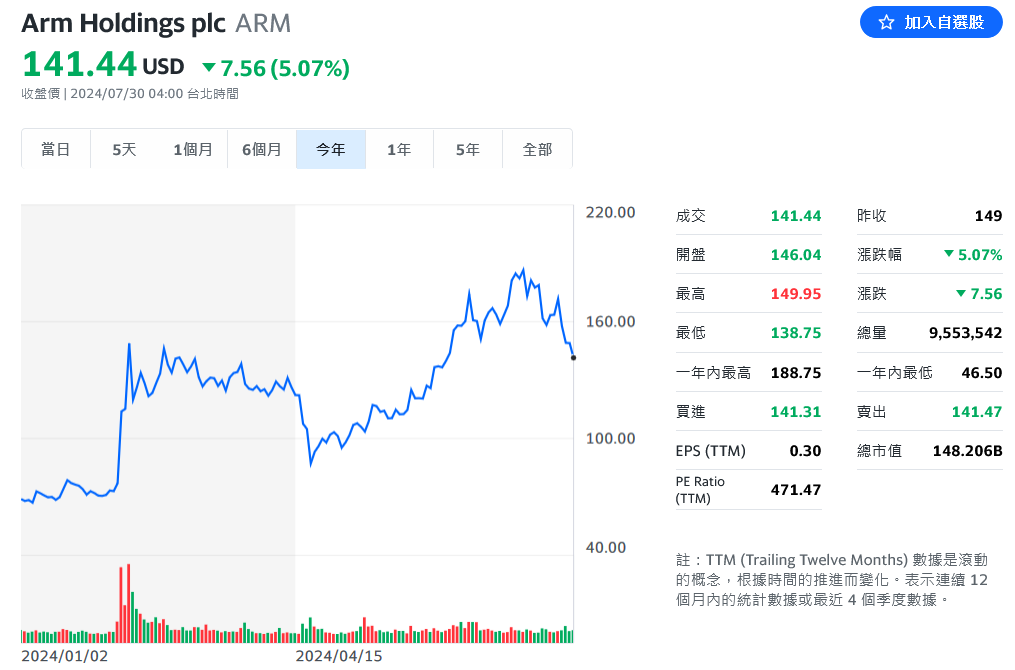Viewport: 1015px width, 670px height.
Task: Click the star icon in watchlist button
Action: [x=886, y=22]
